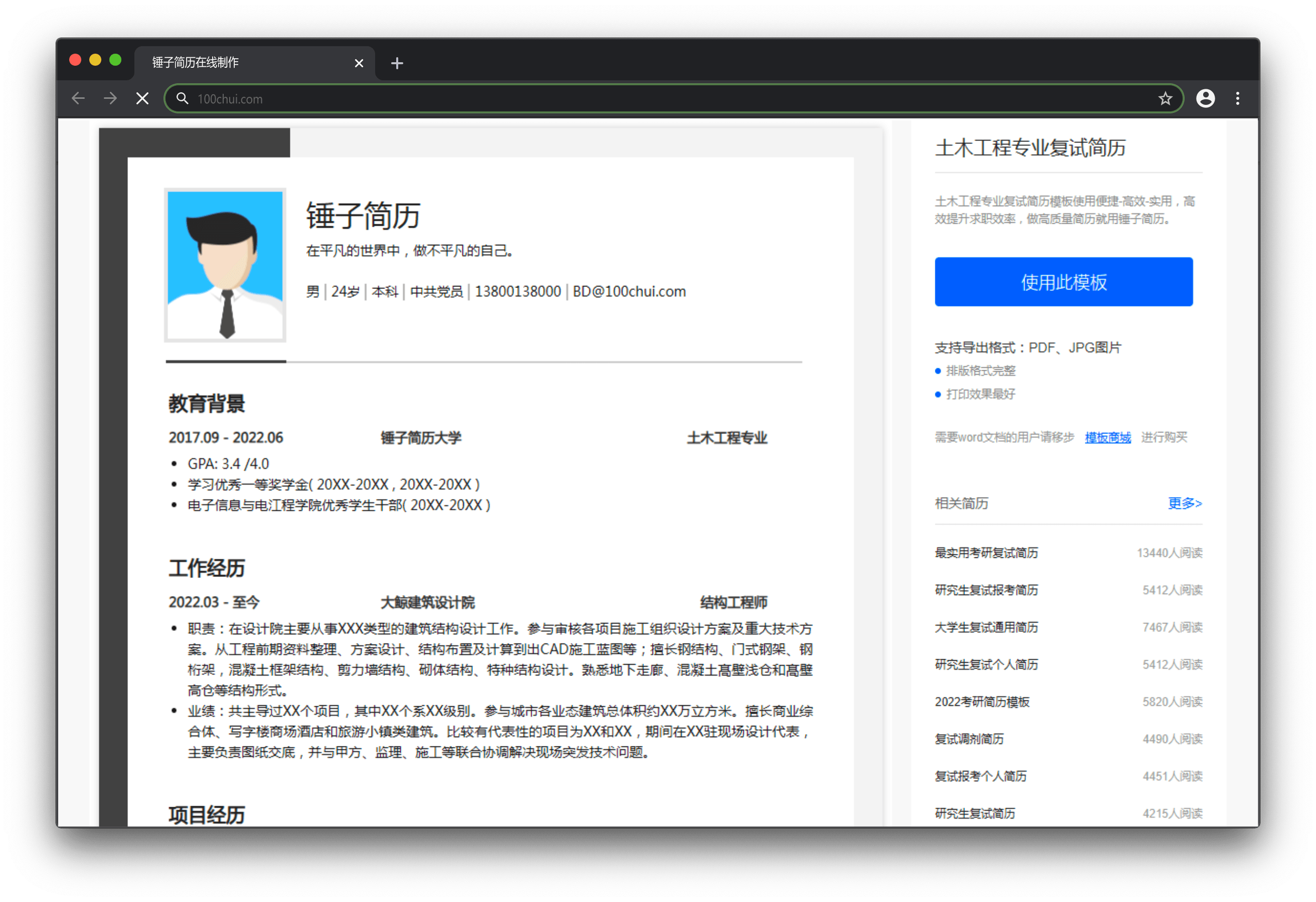The height and width of the screenshot is (902, 1316).
Task: Open 研究生复试个人简历 related resume
Action: 986,665
